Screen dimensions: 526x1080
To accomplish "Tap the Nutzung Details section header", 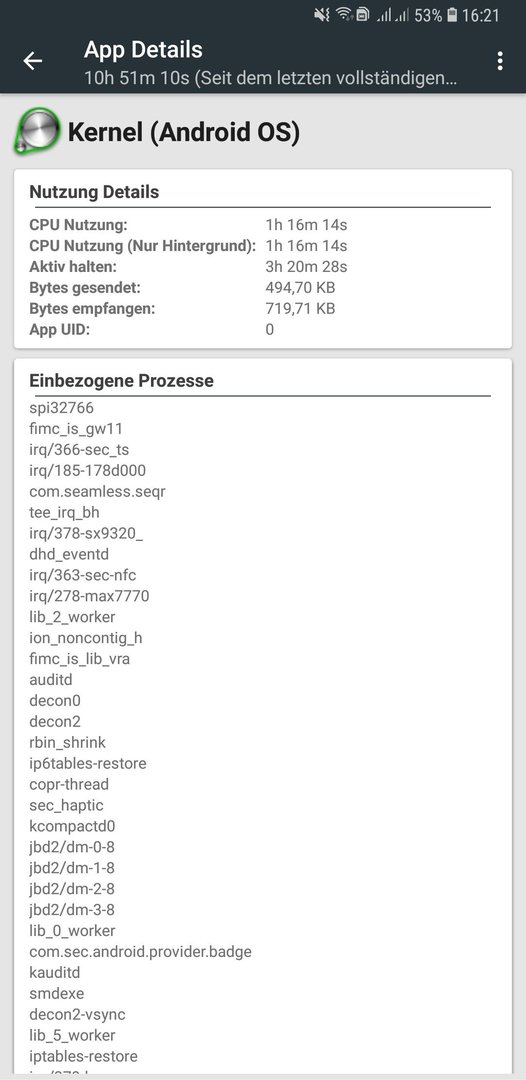I will [x=94, y=192].
